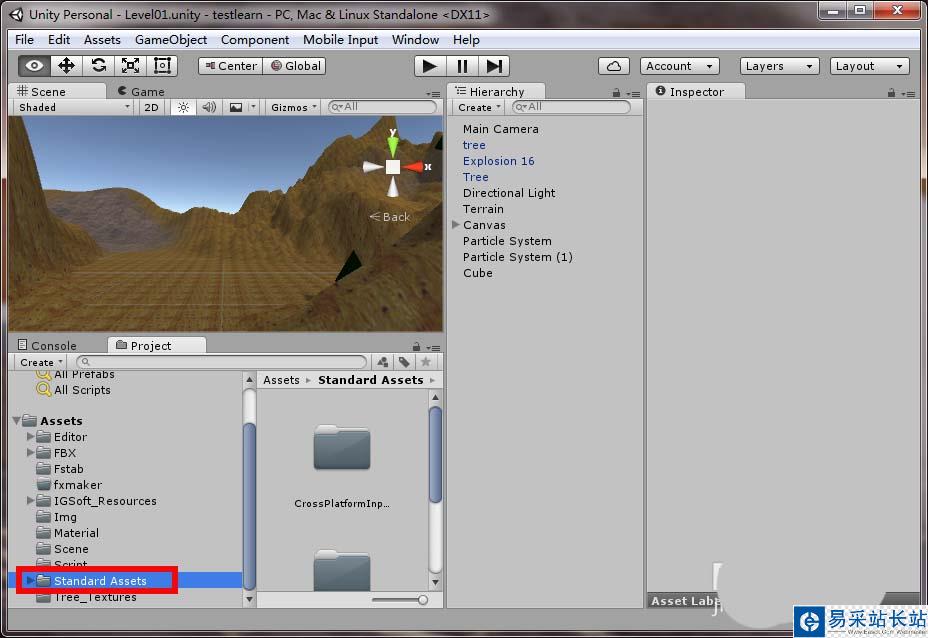Open the Gizmos dropdown
The height and width of the screenshot is (638, 928).
[294, 107]
